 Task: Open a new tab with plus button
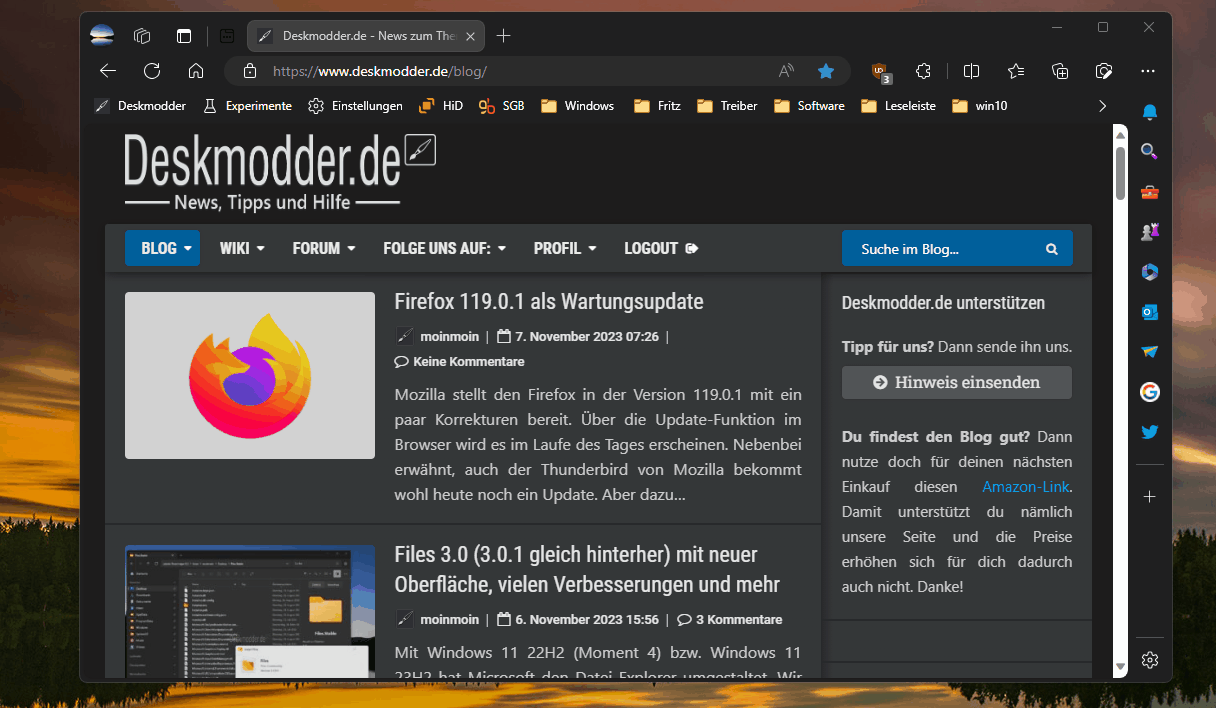(x=504, y=36)
